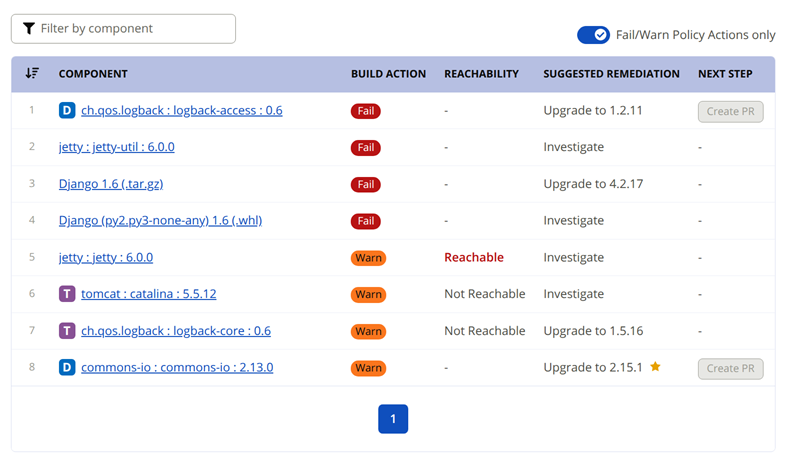The width and height of the screenshot is (793, 465).
Task: Open tomcat : catalina : 5.5.12 link
Action: pos(149,294)
